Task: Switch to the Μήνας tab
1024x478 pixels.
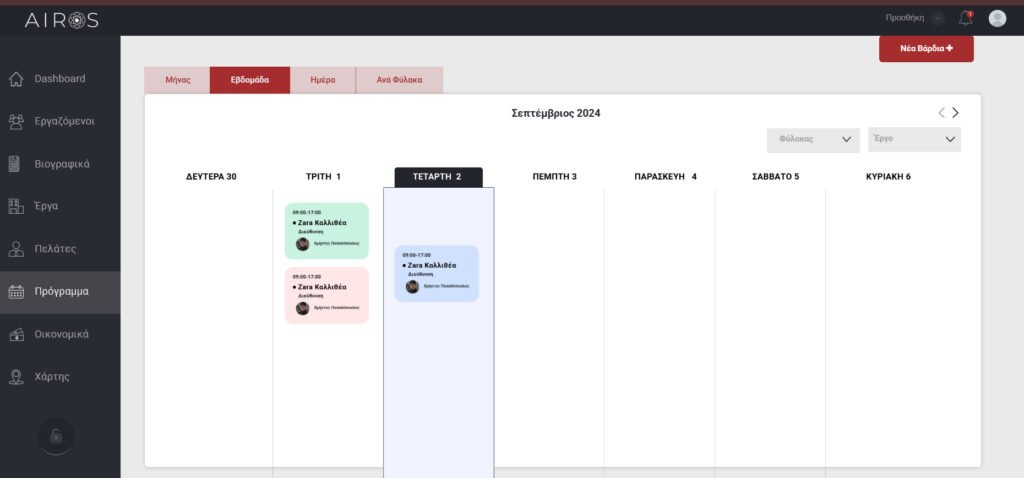Action: 177,80
